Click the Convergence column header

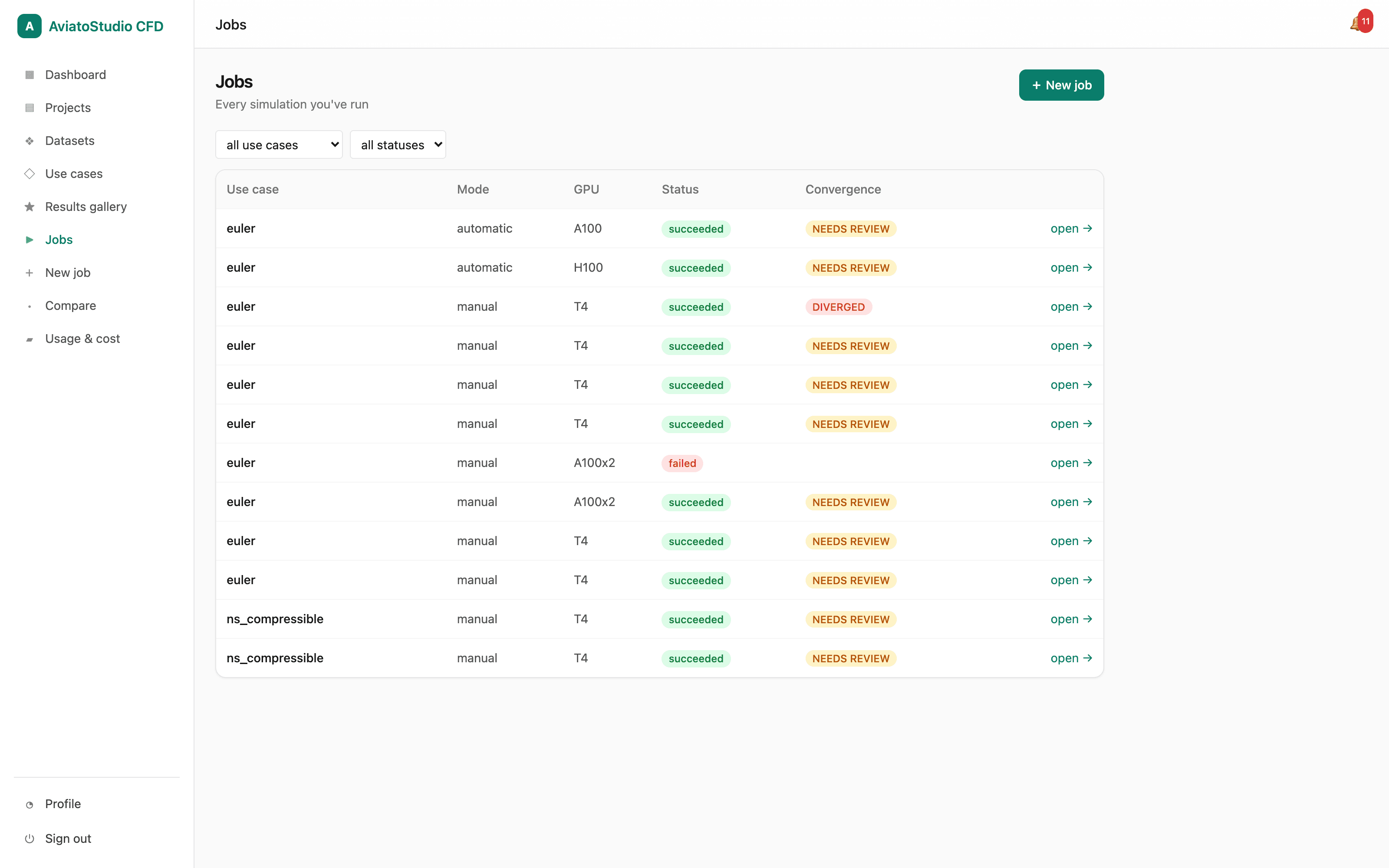[843, 190]
